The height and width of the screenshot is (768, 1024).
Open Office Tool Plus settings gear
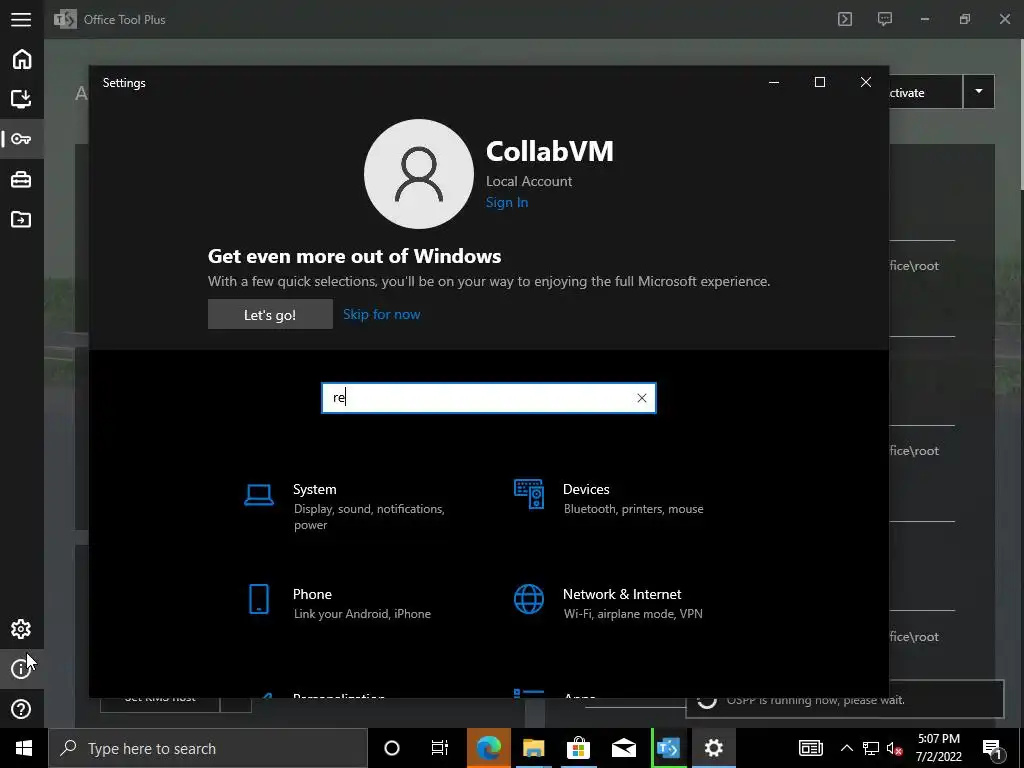click(21, 629)
